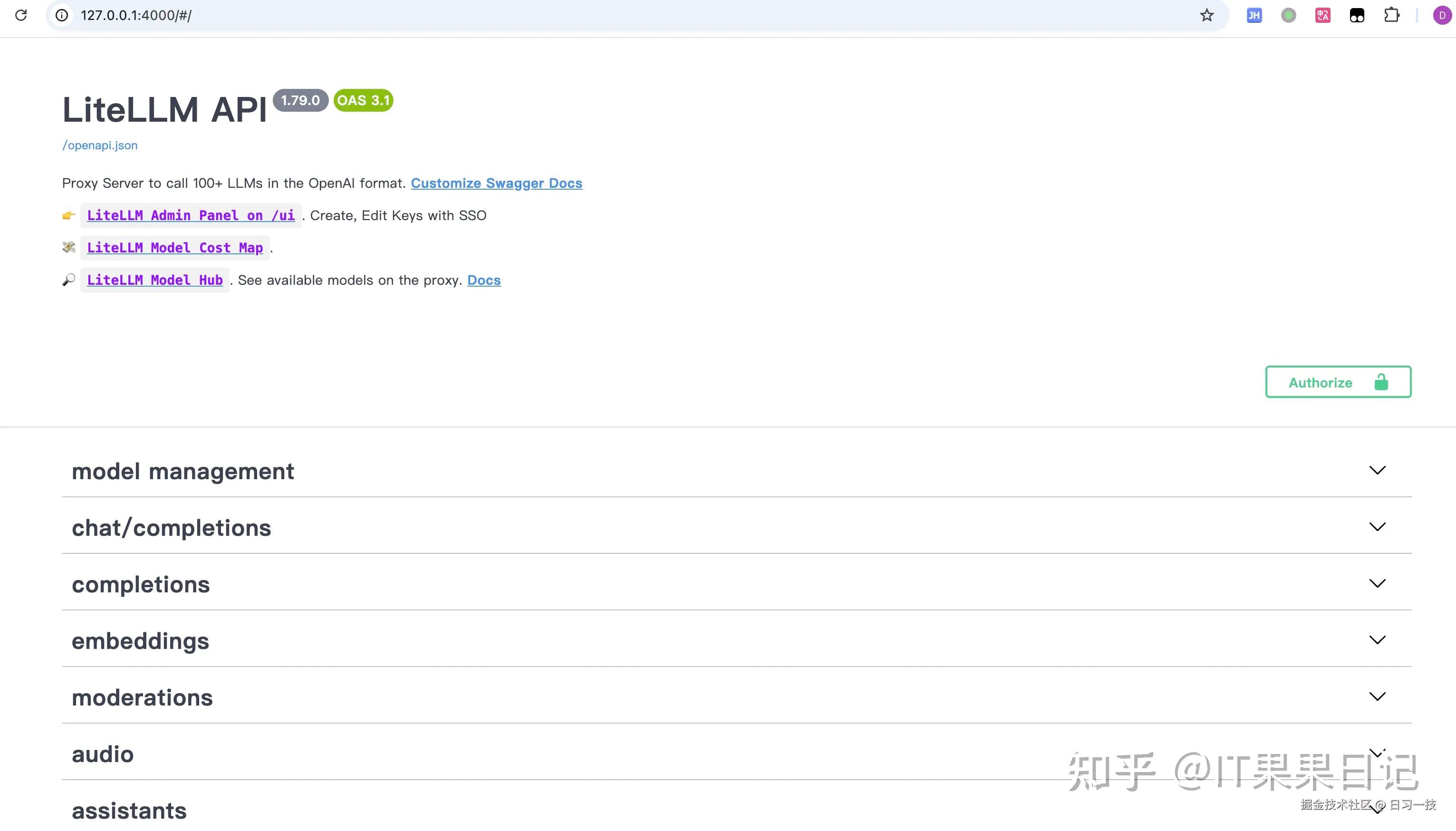The width and height of the screenshot is (1456, 831).
Task: Select the moderations tag heading
Action: [x=142, y=697]
